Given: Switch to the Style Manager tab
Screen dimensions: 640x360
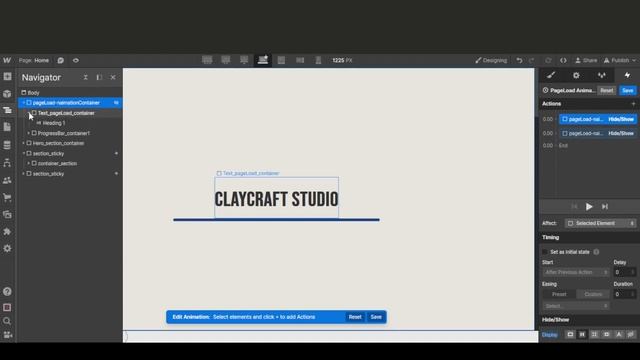Looking at the screenshot, I should [602, 75].
